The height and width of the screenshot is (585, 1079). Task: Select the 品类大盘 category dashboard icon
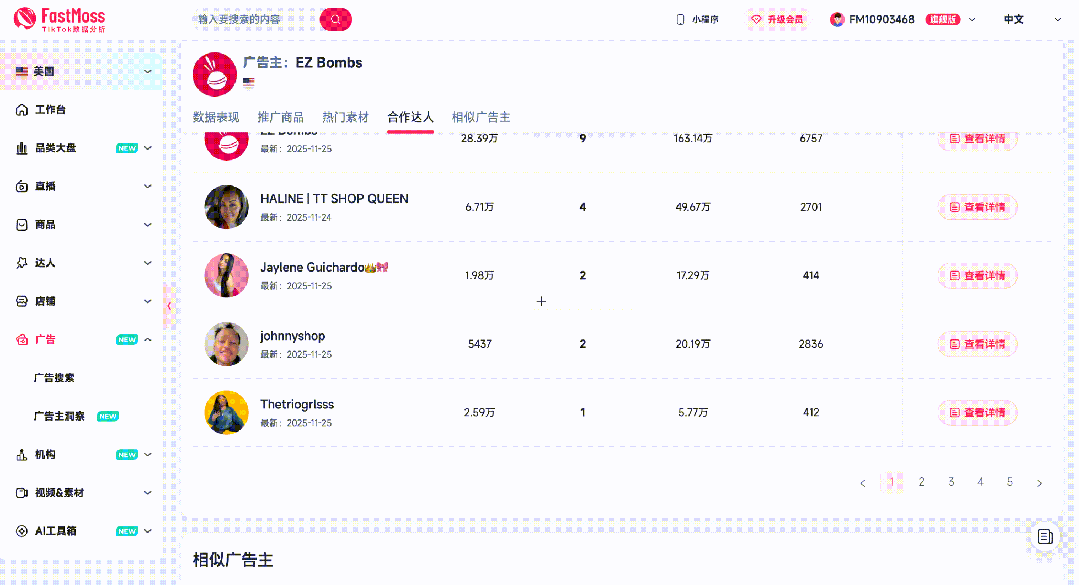(24, 147)
